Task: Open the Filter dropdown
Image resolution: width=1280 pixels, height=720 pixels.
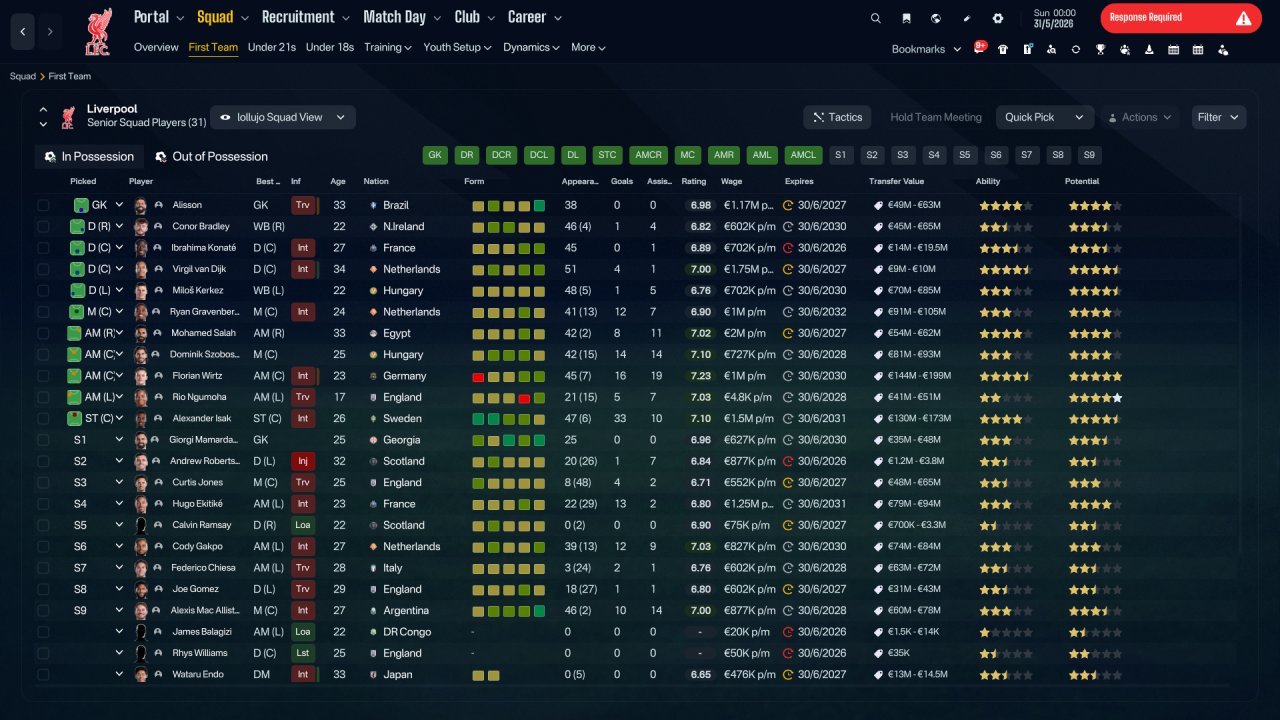Action: 1219,117
